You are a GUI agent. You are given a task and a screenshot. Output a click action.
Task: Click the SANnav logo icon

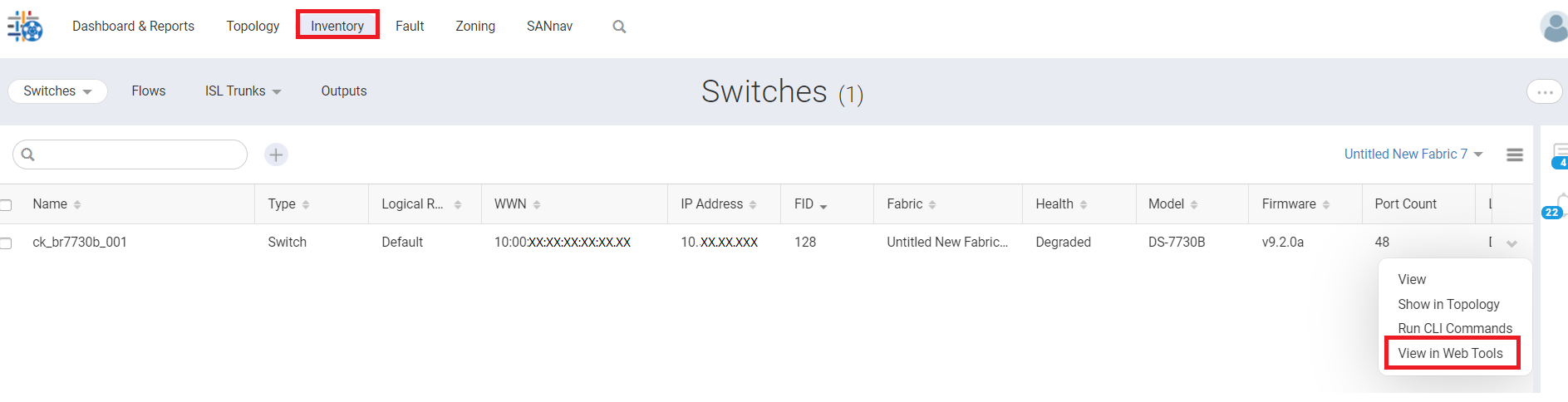[25, 27]
